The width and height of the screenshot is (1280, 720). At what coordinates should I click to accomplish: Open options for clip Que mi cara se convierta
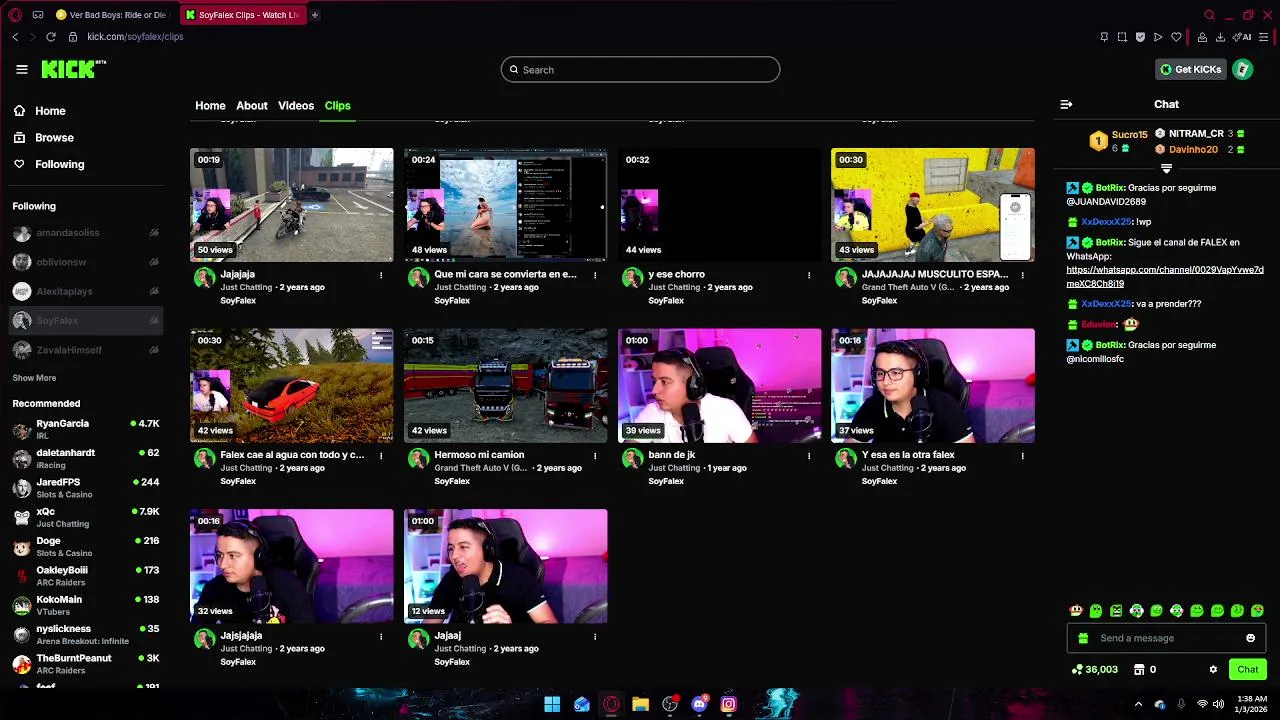click(x=595, y=274)
